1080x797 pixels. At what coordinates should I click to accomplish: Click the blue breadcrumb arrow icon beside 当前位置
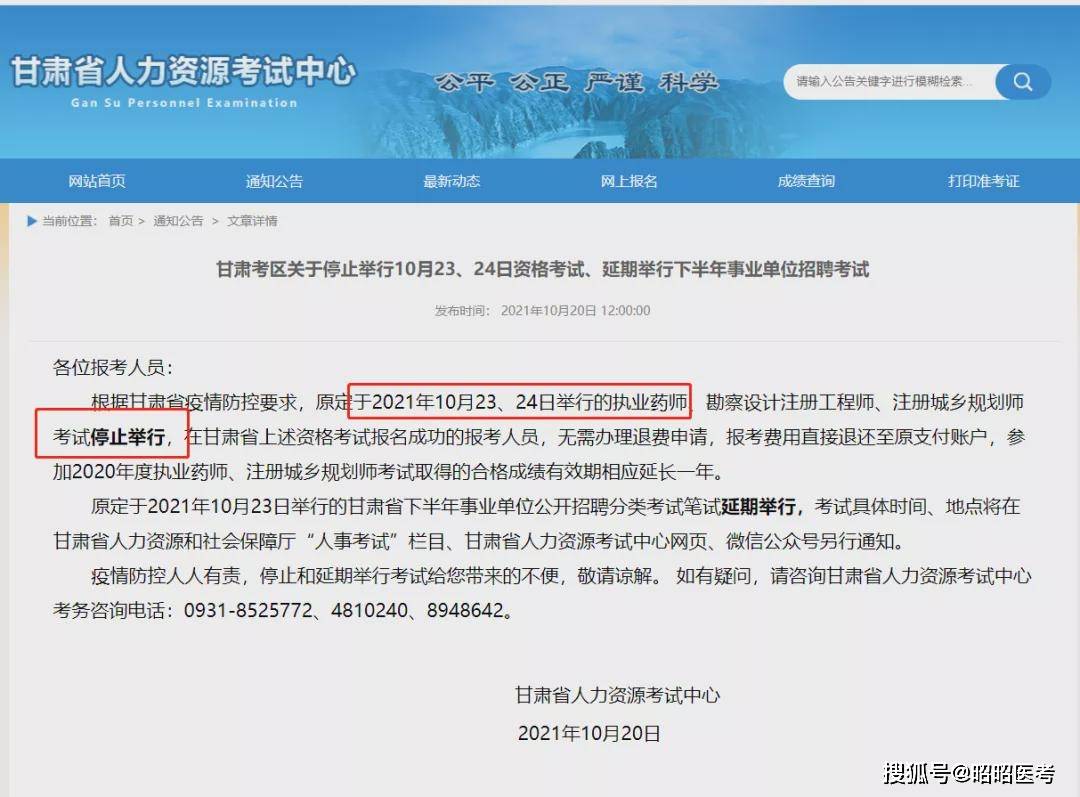click(x=31, y=220)
